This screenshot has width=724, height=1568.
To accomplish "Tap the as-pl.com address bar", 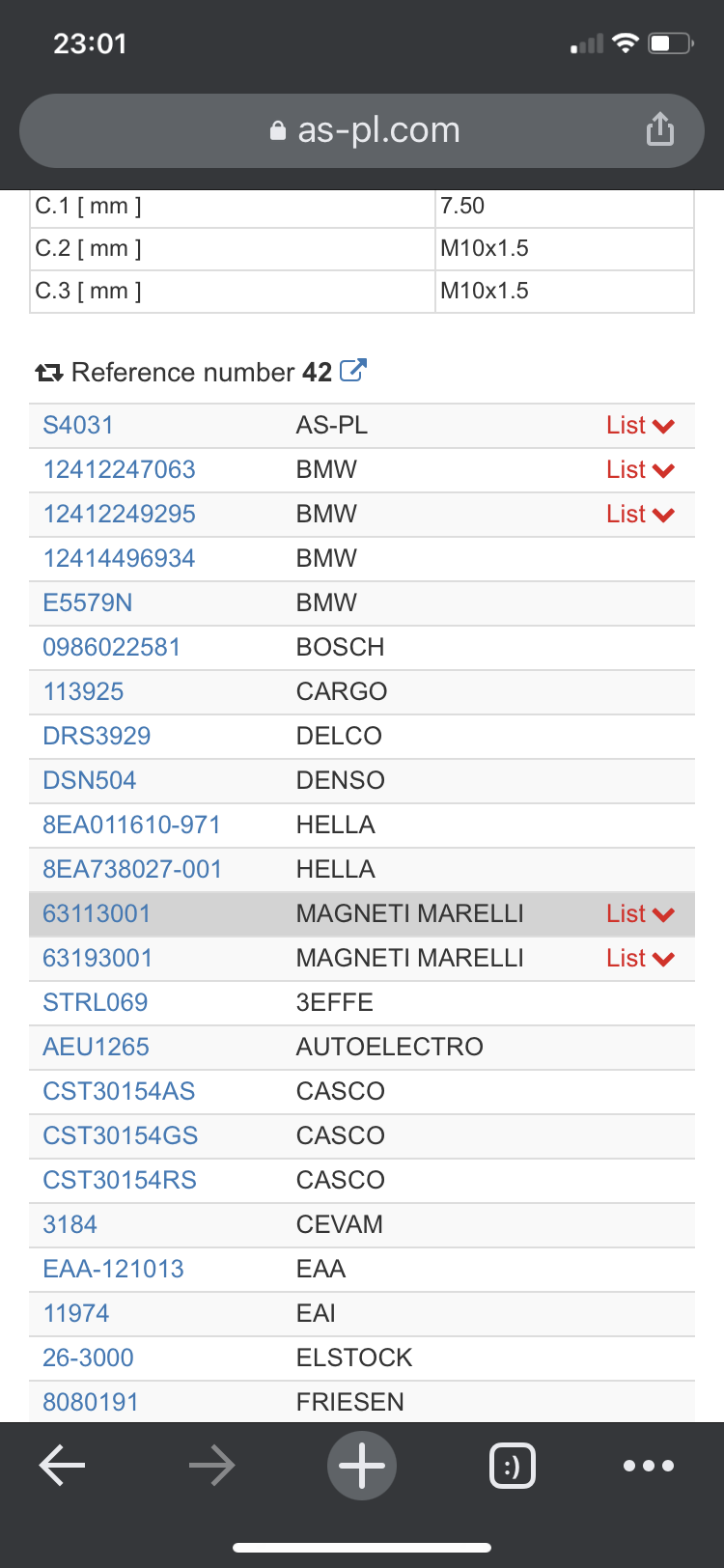I will (376, 130).
